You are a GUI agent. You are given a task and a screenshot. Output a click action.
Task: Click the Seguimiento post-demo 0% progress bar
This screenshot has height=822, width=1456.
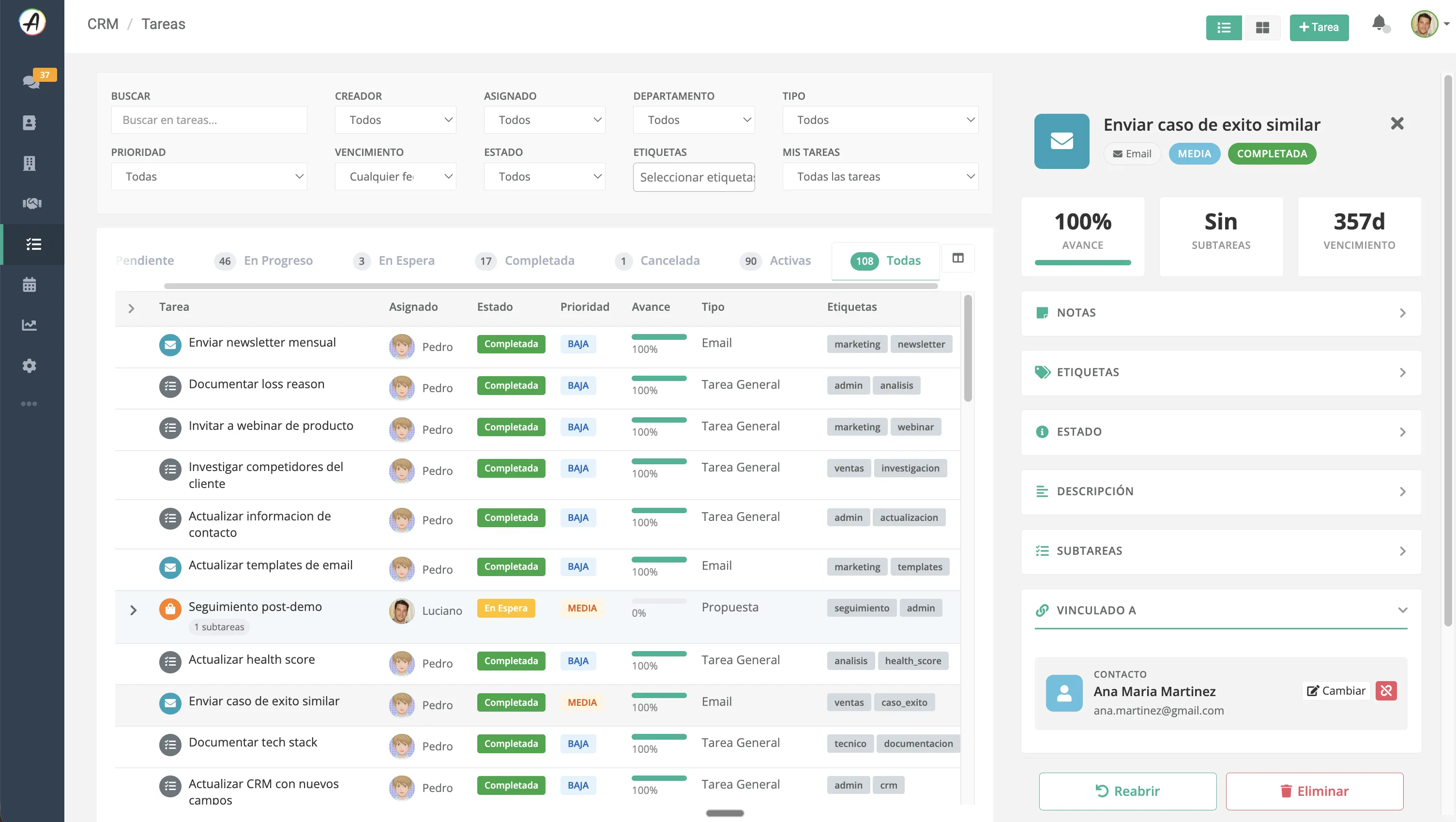click(x=658, y=600)
